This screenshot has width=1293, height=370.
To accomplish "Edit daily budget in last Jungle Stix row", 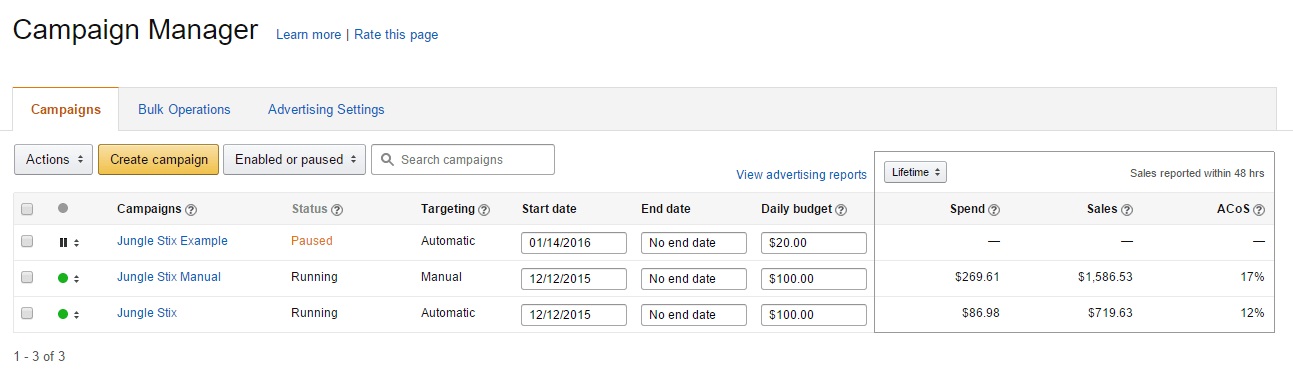I will (814, 315).
